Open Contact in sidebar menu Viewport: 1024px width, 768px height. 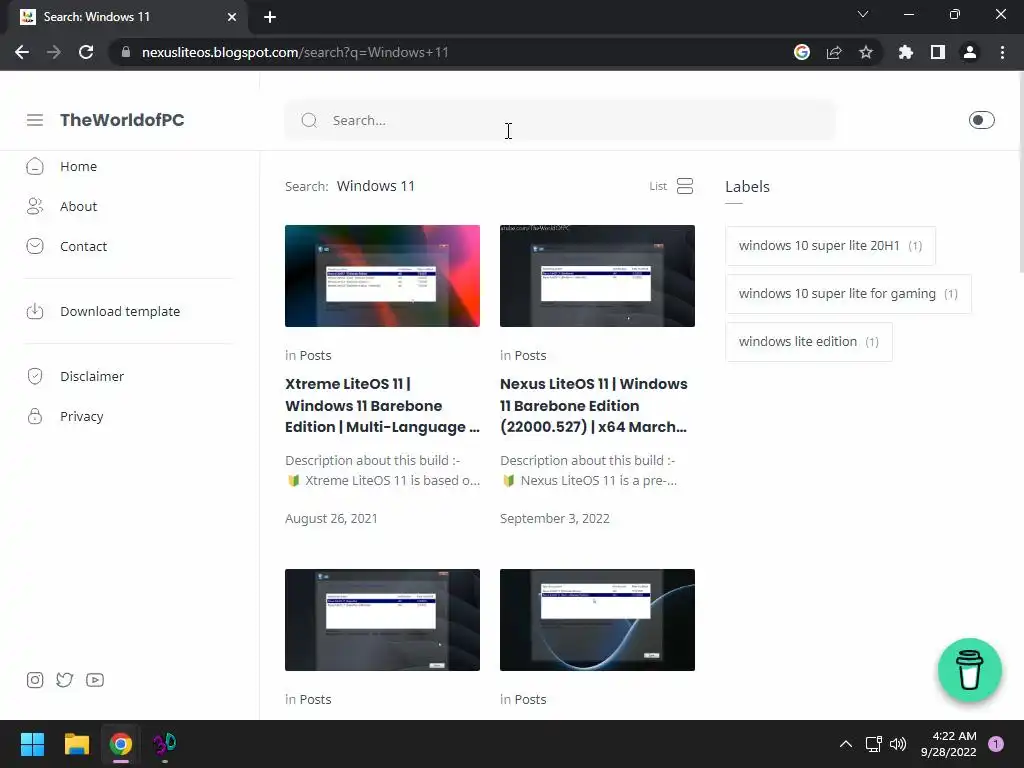[x=84, y=246]
